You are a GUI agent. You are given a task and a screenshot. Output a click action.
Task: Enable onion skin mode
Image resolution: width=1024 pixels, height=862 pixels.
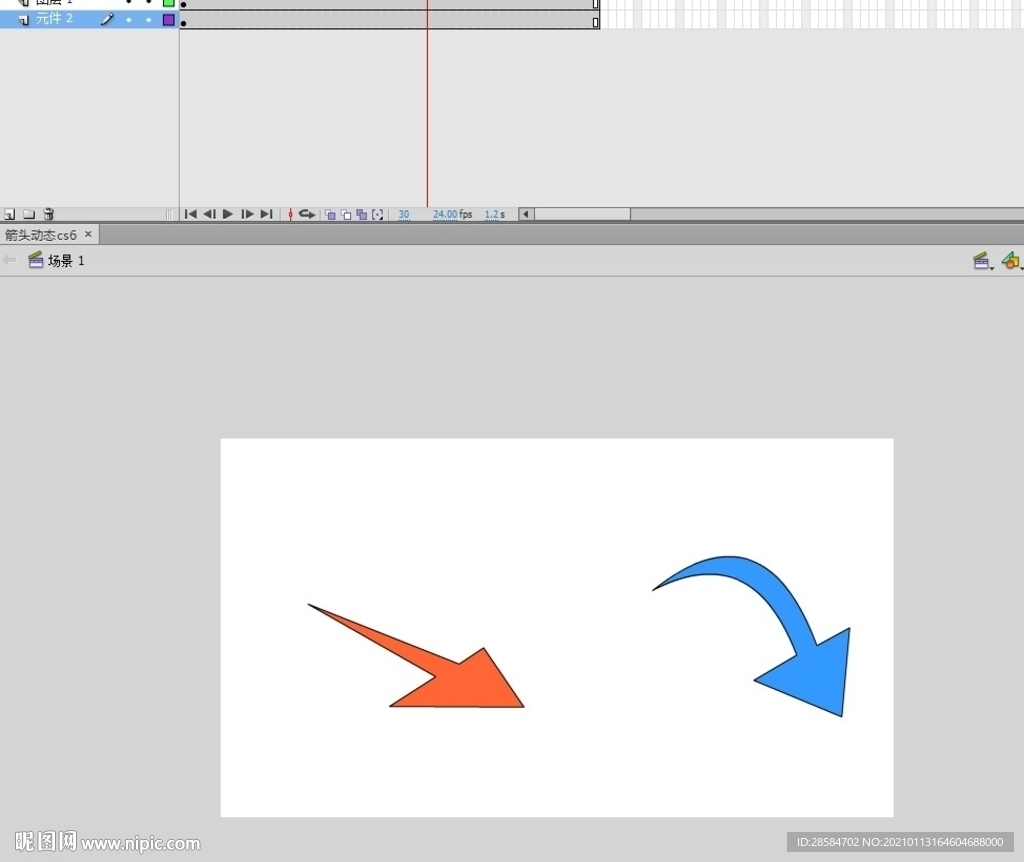point(330,214)
